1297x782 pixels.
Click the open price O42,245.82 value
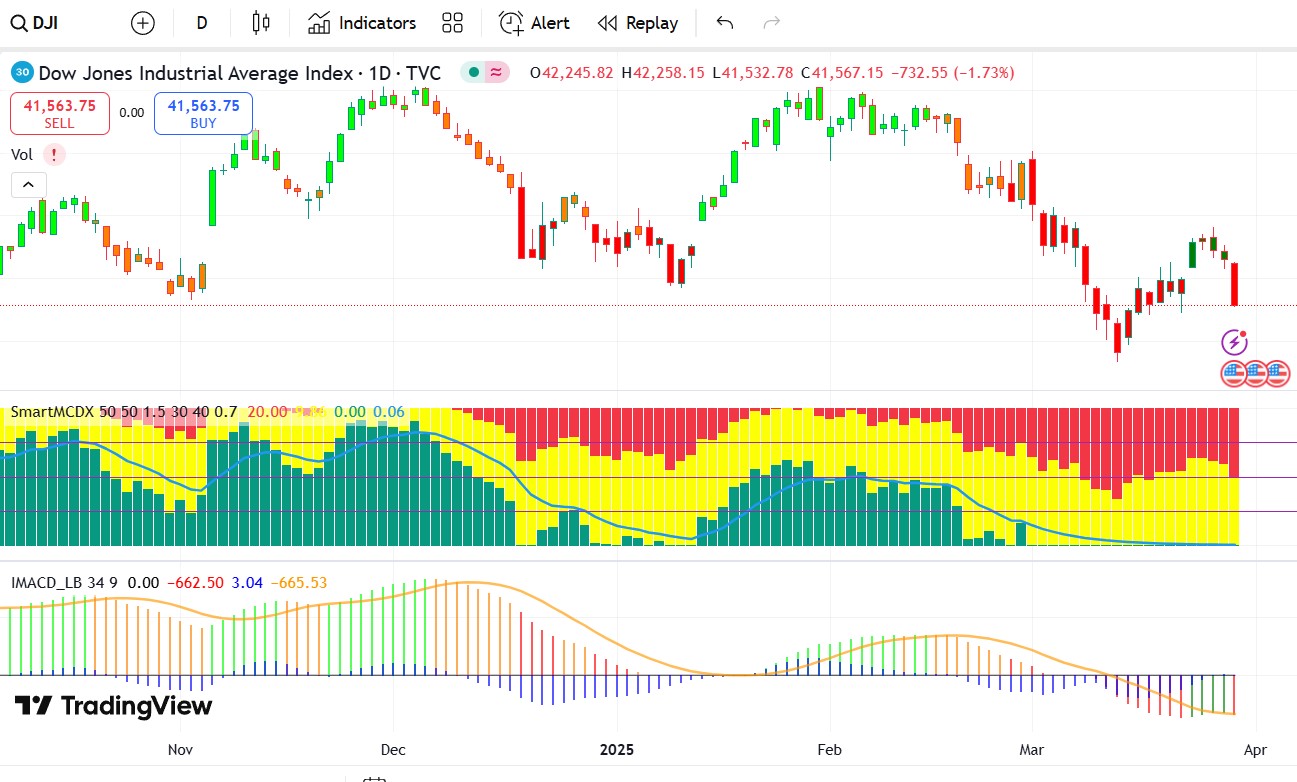[x=571, y=73]
